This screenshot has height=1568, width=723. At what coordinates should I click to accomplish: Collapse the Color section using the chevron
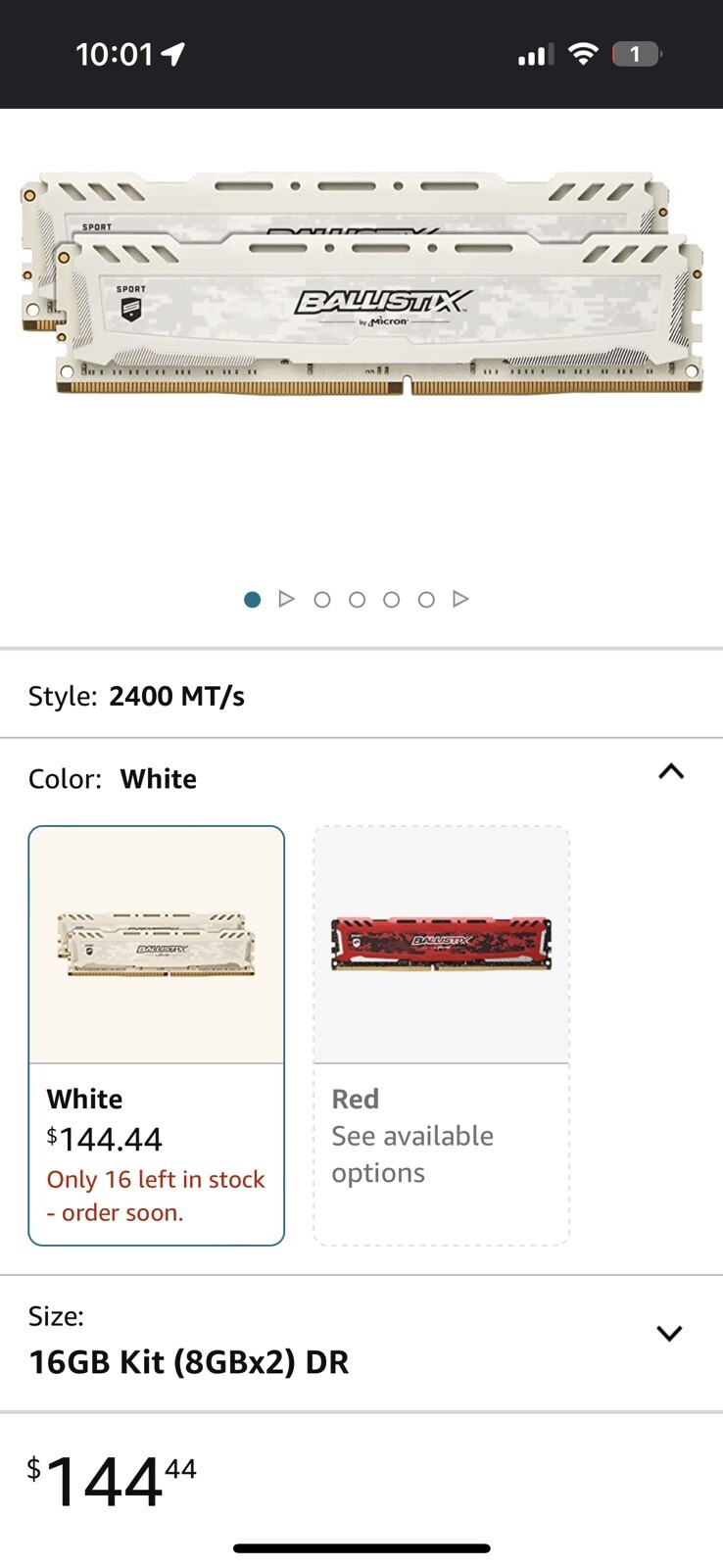tap(670, 772)
